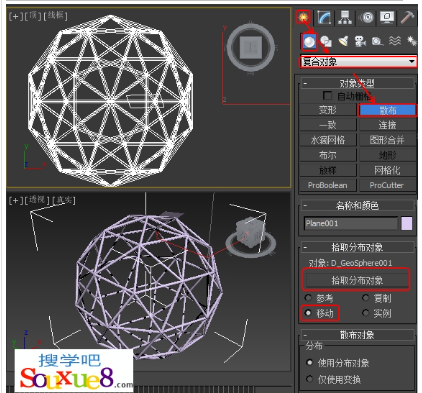Open the object color swatch
Screen dimensions: 422x393
tap(407, 223)
